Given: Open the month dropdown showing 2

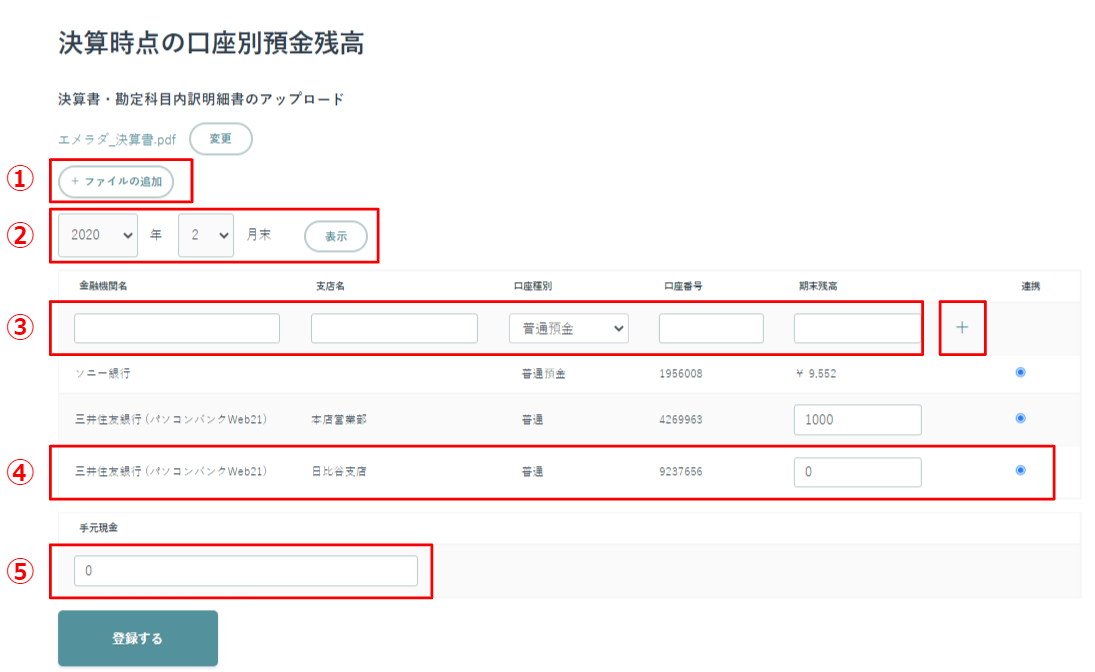Looking at the screenshot, I should 206,235.
